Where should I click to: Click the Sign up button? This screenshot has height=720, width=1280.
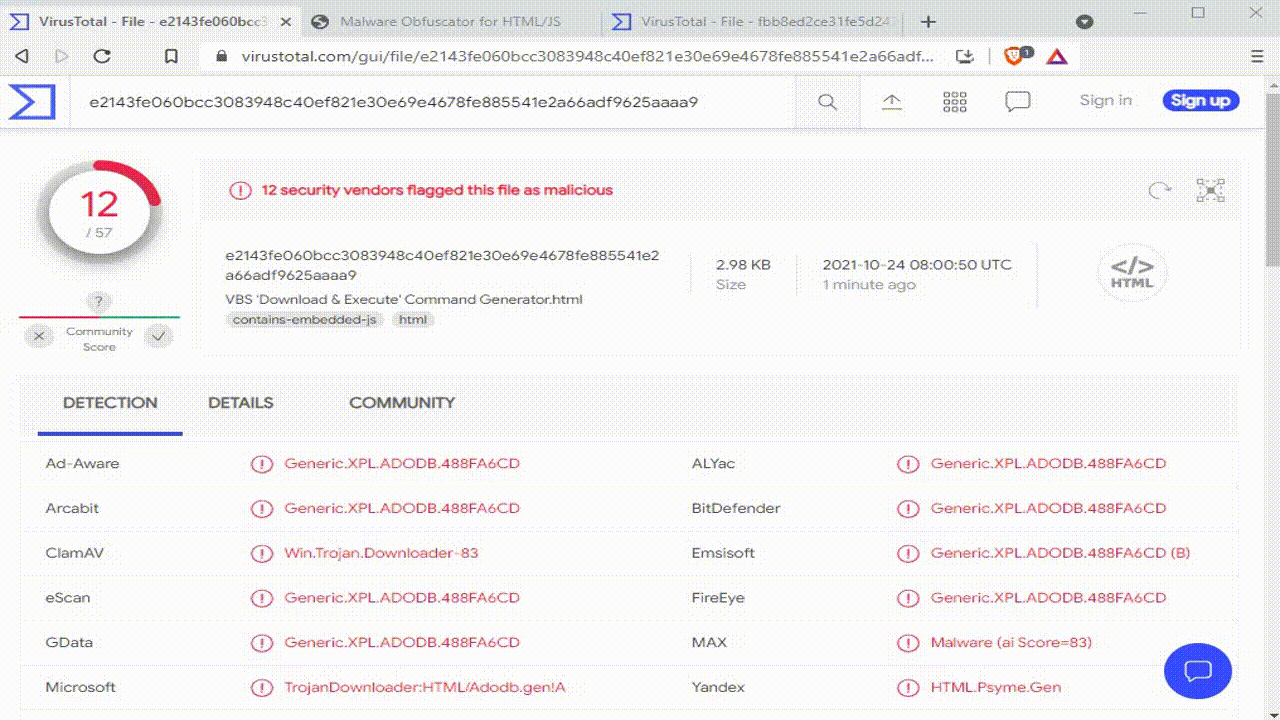1200,100
